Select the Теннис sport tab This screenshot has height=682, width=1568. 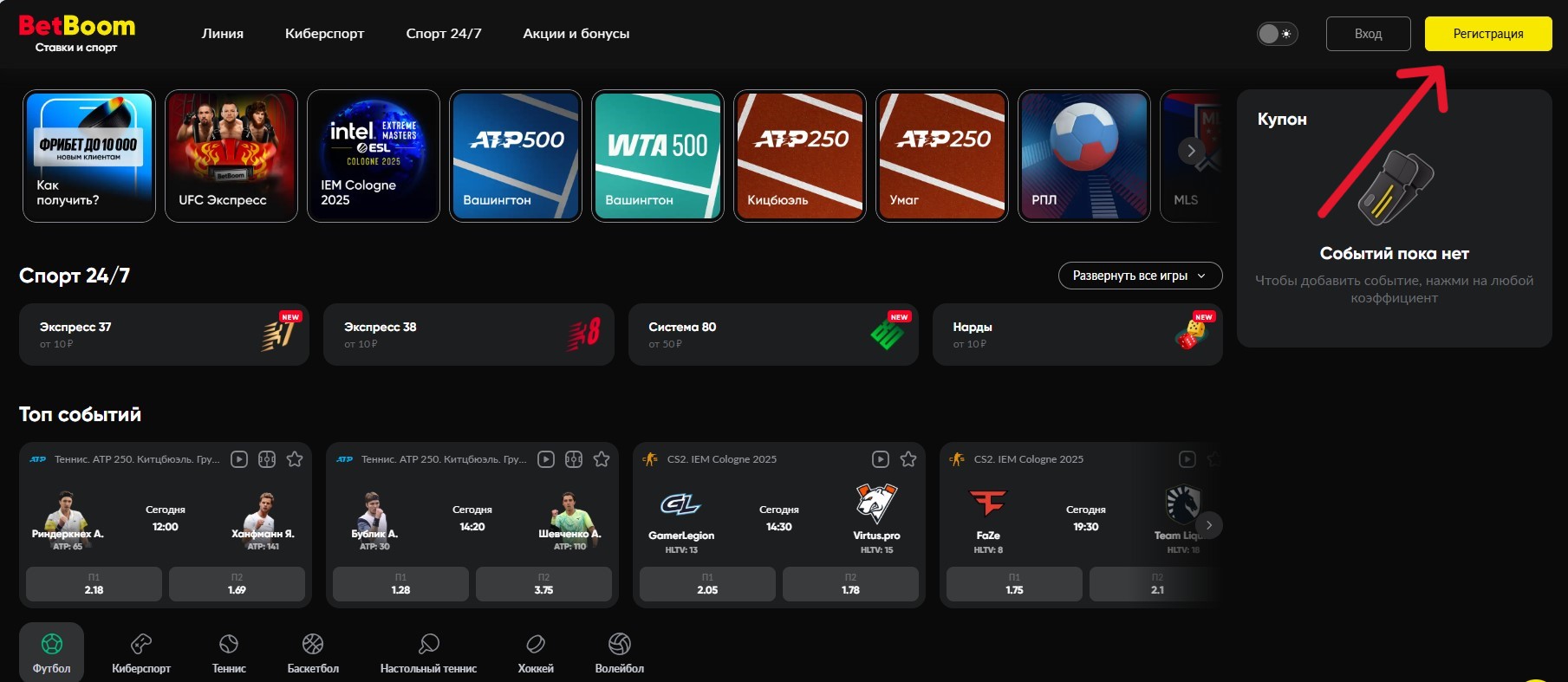(x=229, y=653)
